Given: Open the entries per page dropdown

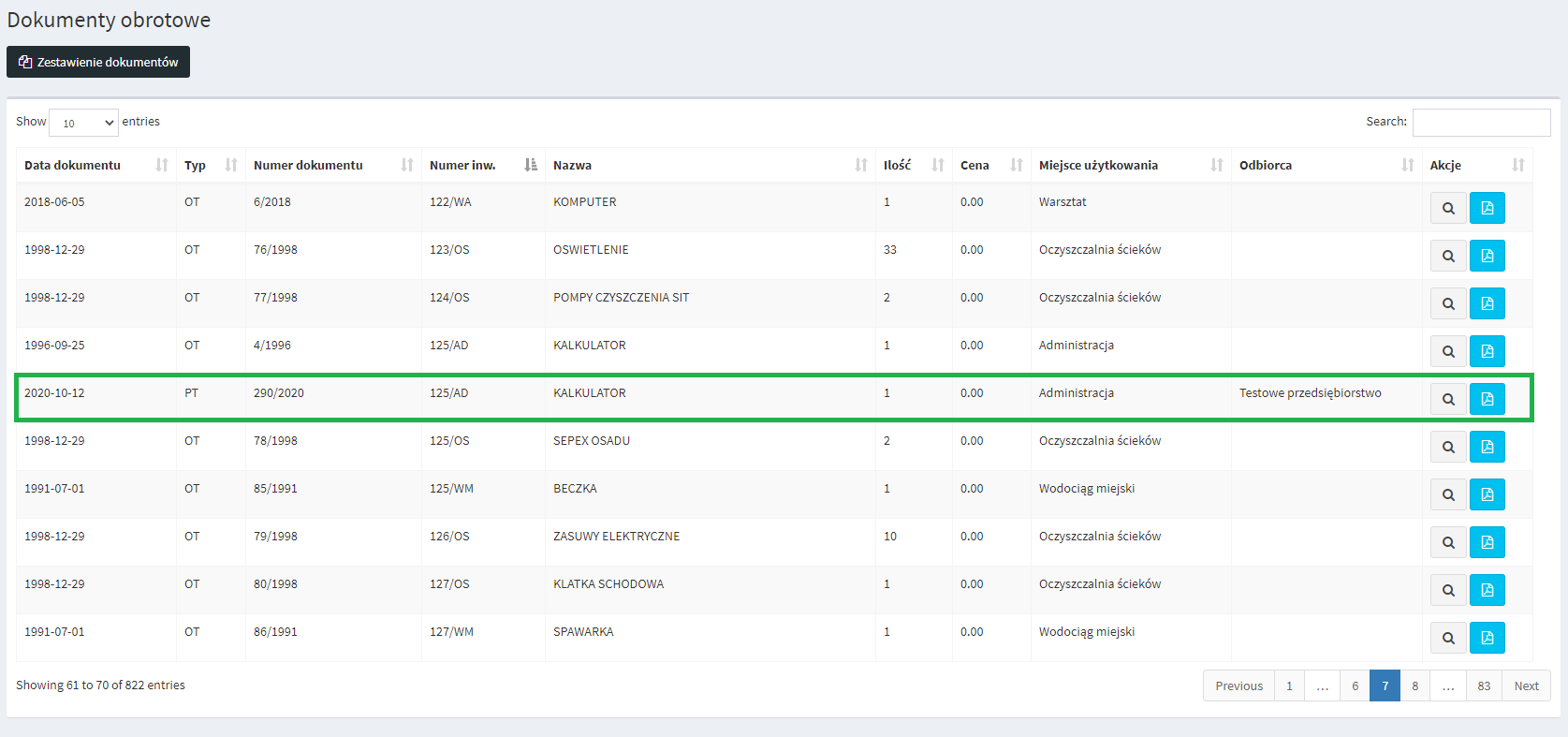Looking at the screenshot, I should pyautogui.click(x=83, y=123).
